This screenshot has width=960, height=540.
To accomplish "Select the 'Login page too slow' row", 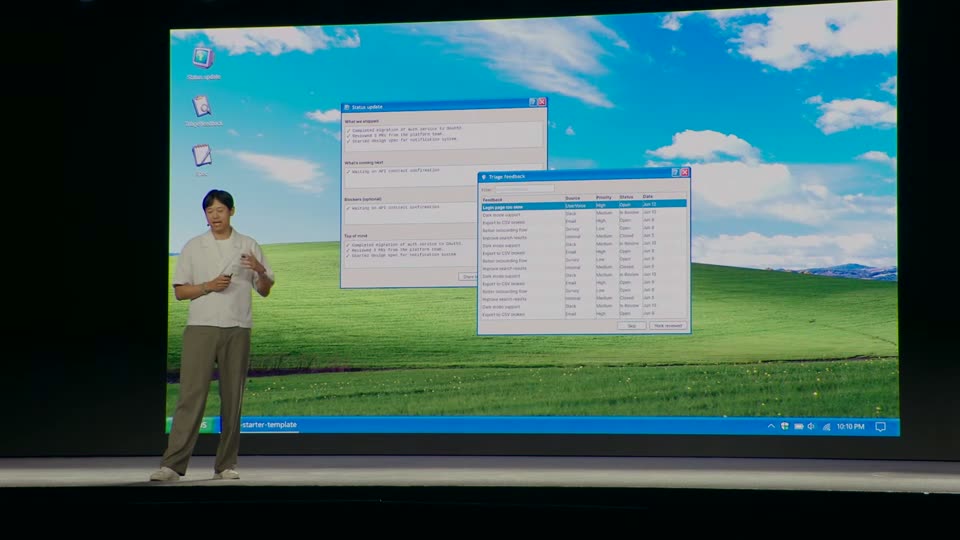I will [583, 206].
